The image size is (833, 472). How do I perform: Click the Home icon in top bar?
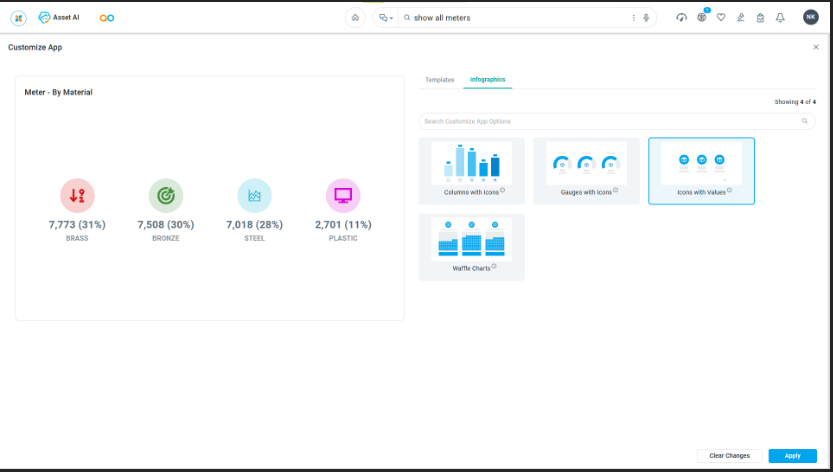pyautogui.click(x=355, y=18)
